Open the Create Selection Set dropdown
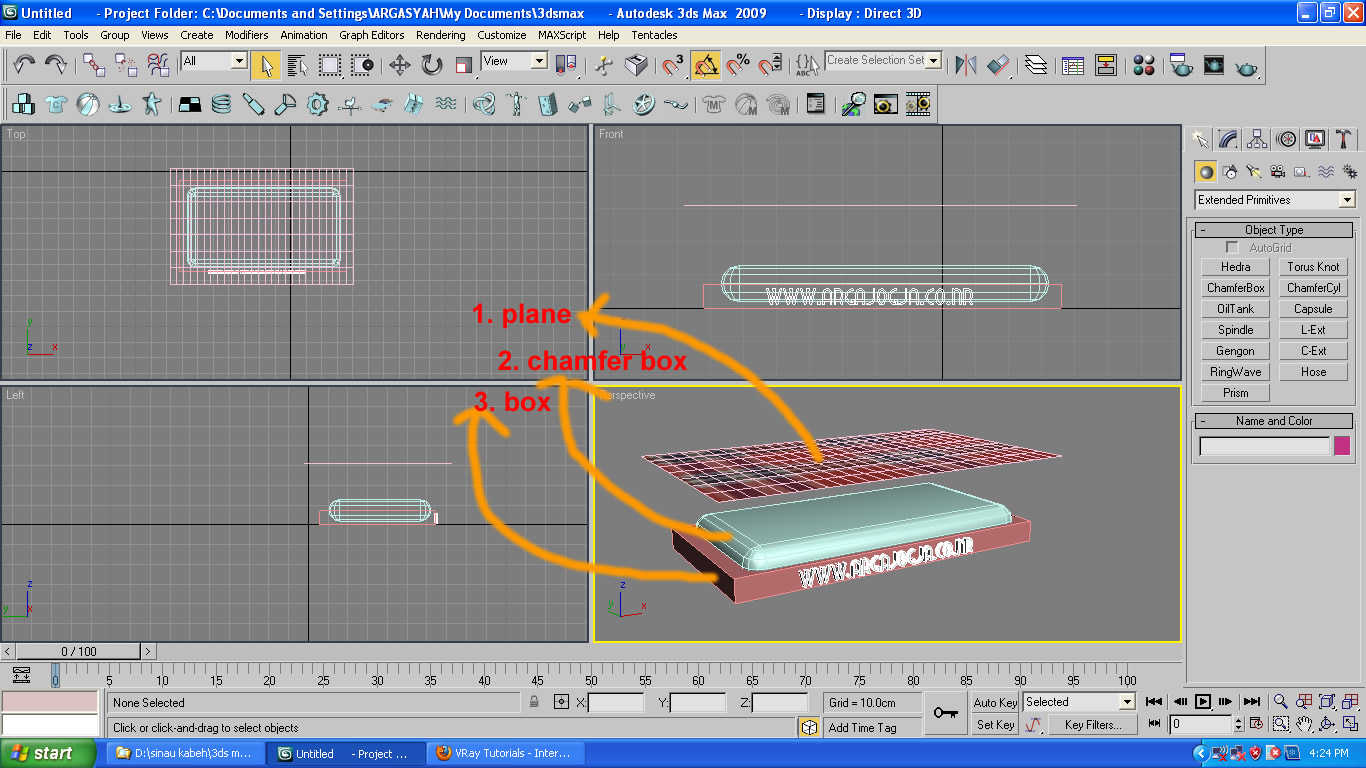This screenshot has height=768, width=1366. click(x=884, y=60)
